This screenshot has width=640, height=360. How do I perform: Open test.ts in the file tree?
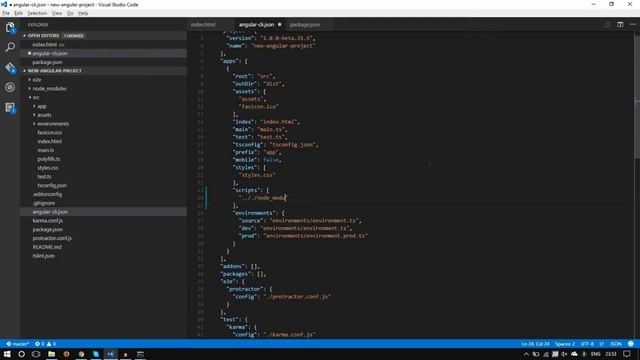point(44,177)
